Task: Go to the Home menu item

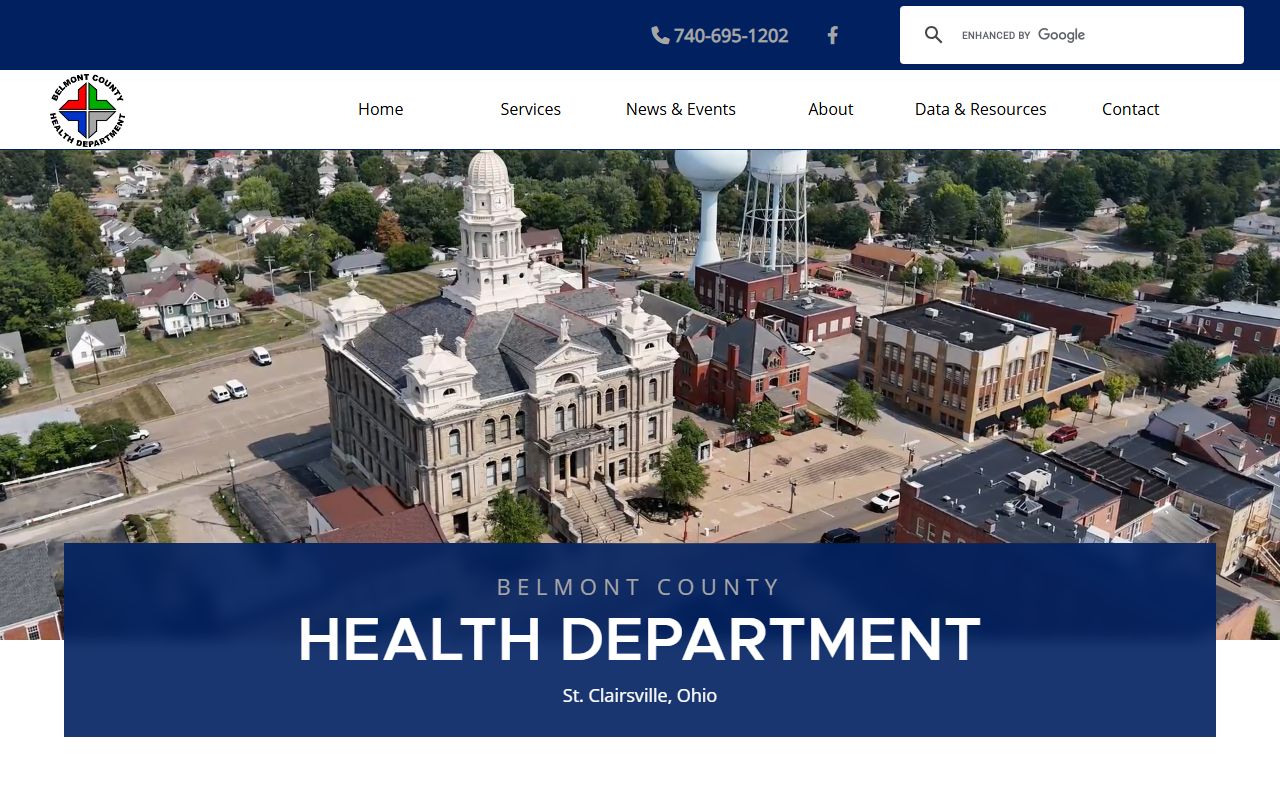Action: 381,109
